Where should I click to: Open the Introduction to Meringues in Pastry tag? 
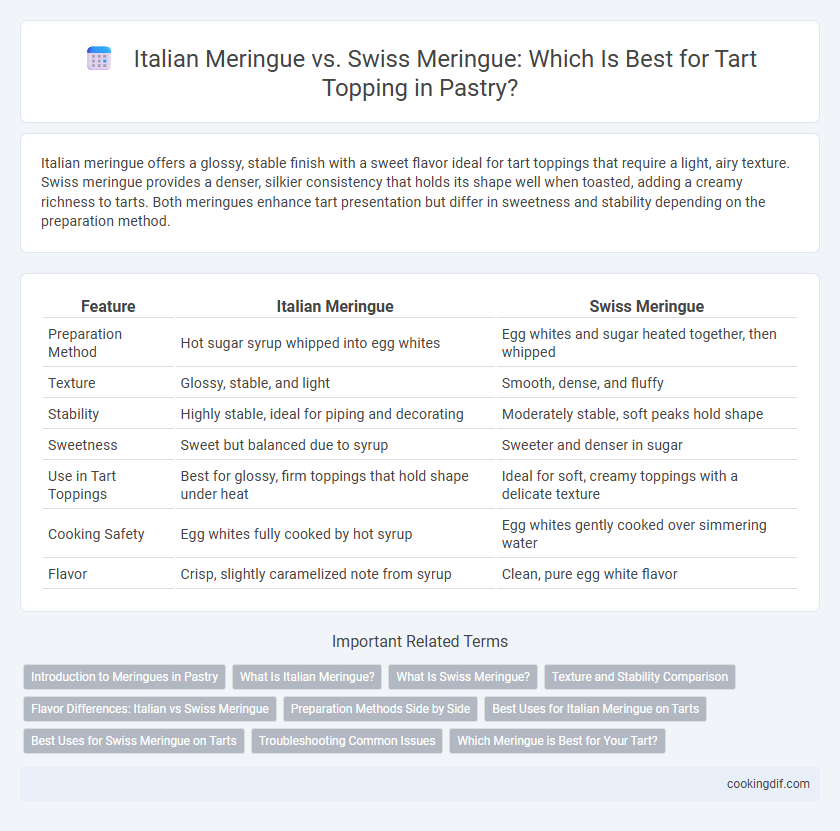pyautogui.click(x=124, y=677)
